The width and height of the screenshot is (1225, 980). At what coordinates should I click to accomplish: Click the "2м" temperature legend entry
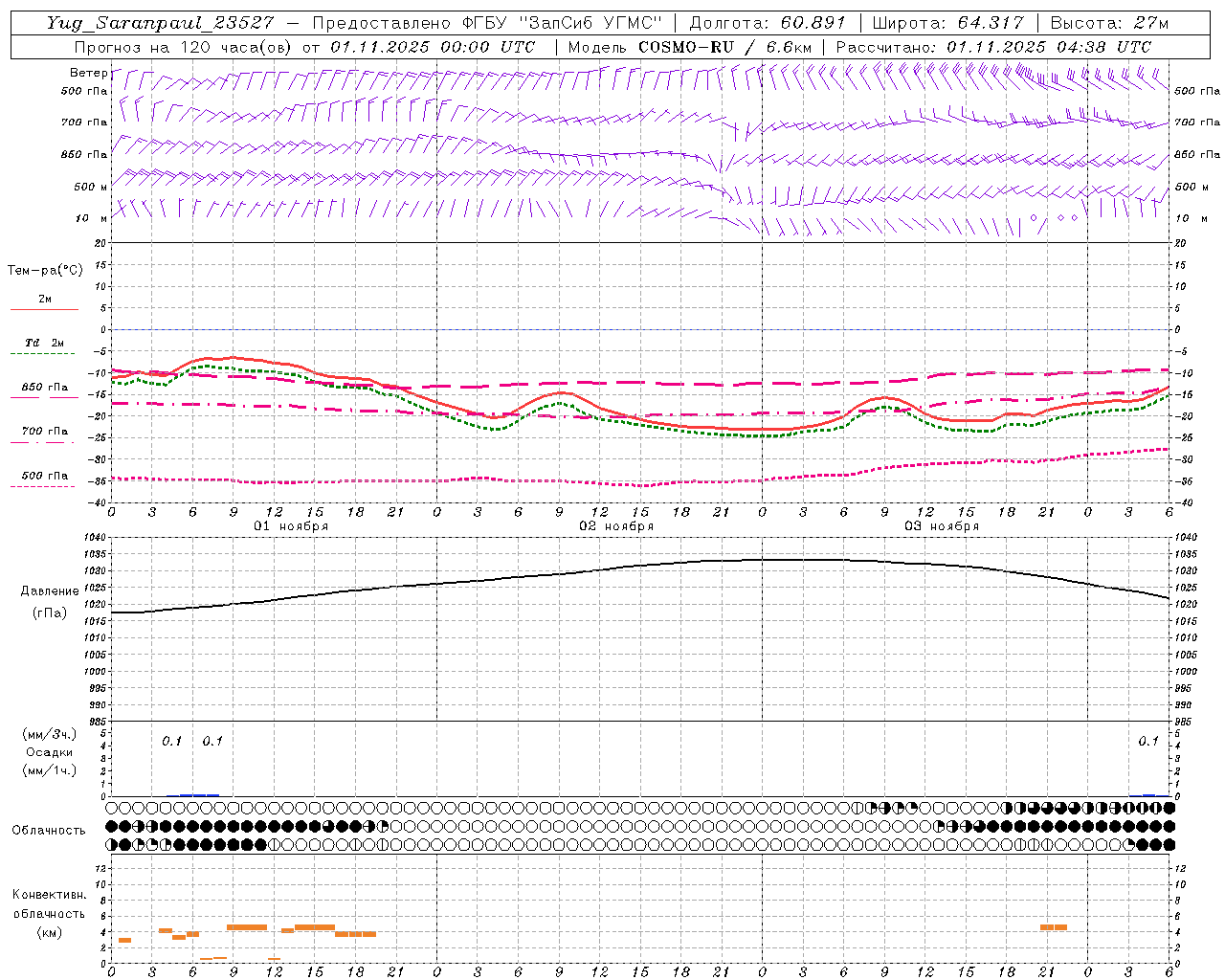pyautogui.click(x=45, y=300)
